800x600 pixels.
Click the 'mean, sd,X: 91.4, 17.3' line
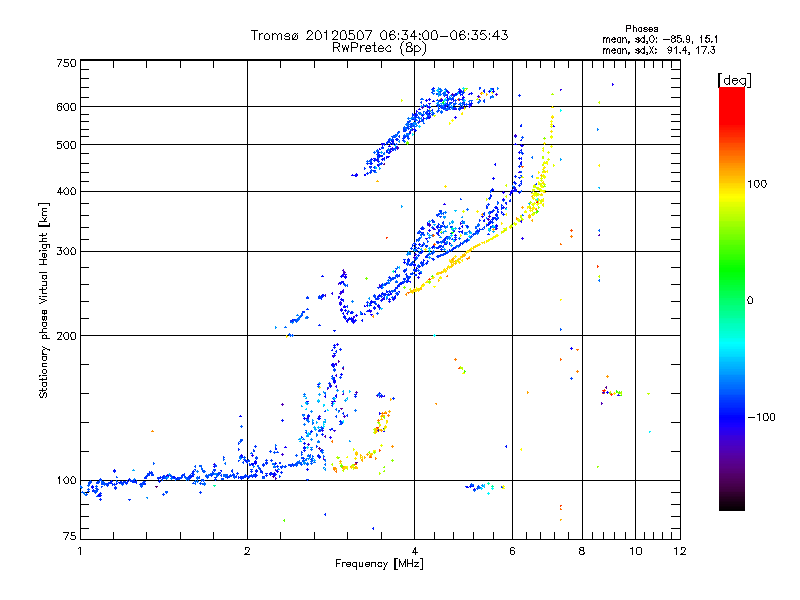(x=659, y=50)
